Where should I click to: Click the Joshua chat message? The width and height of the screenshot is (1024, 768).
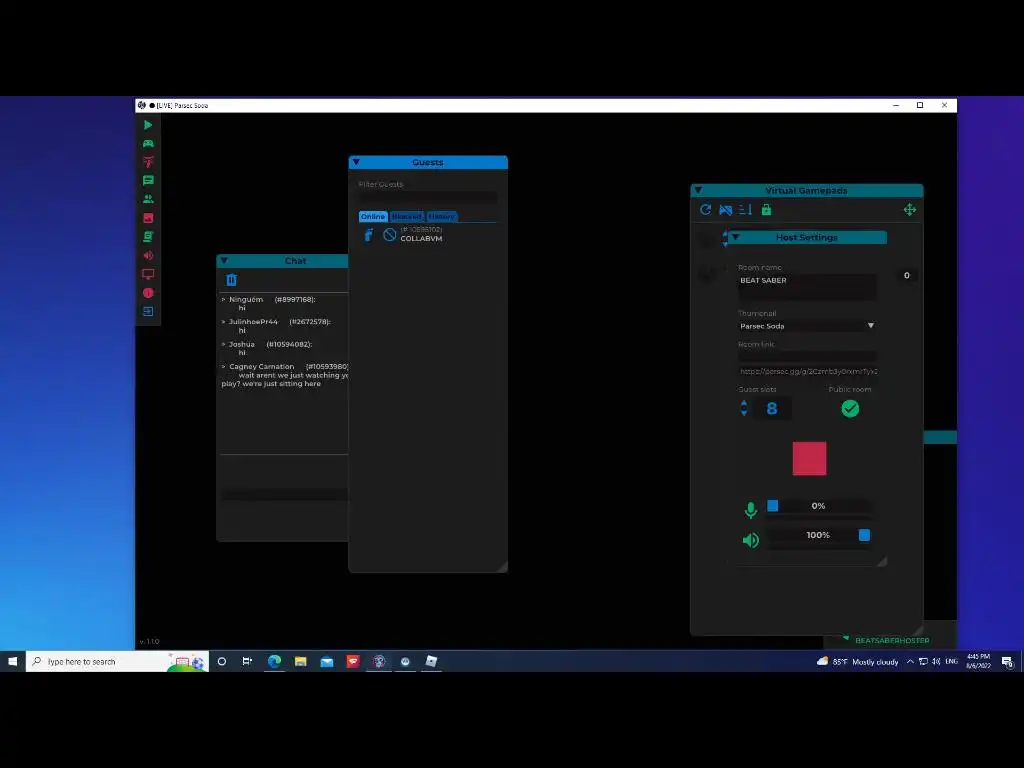[267, 348]
